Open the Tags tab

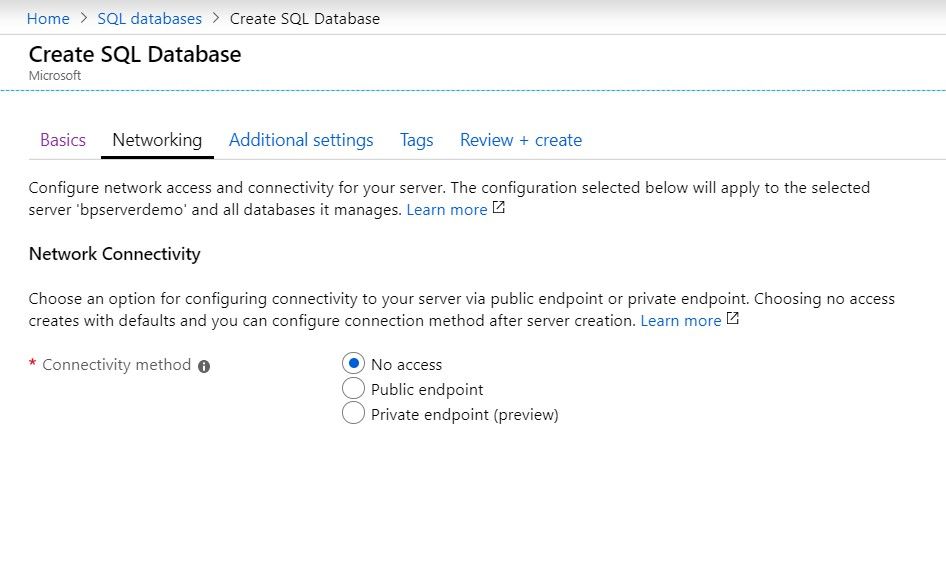(x=416, y=140)
